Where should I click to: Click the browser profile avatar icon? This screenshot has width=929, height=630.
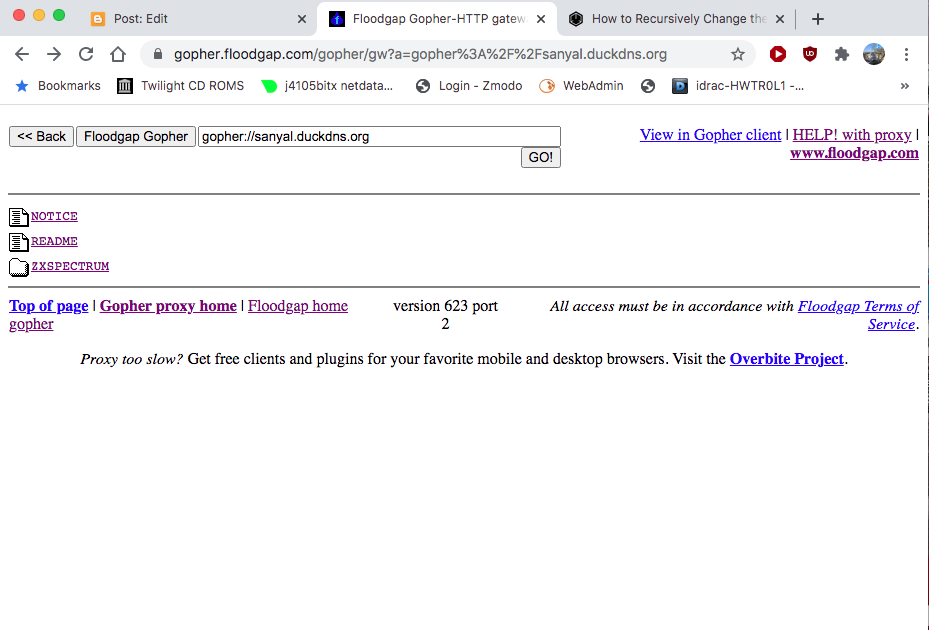tap(874, 55)
